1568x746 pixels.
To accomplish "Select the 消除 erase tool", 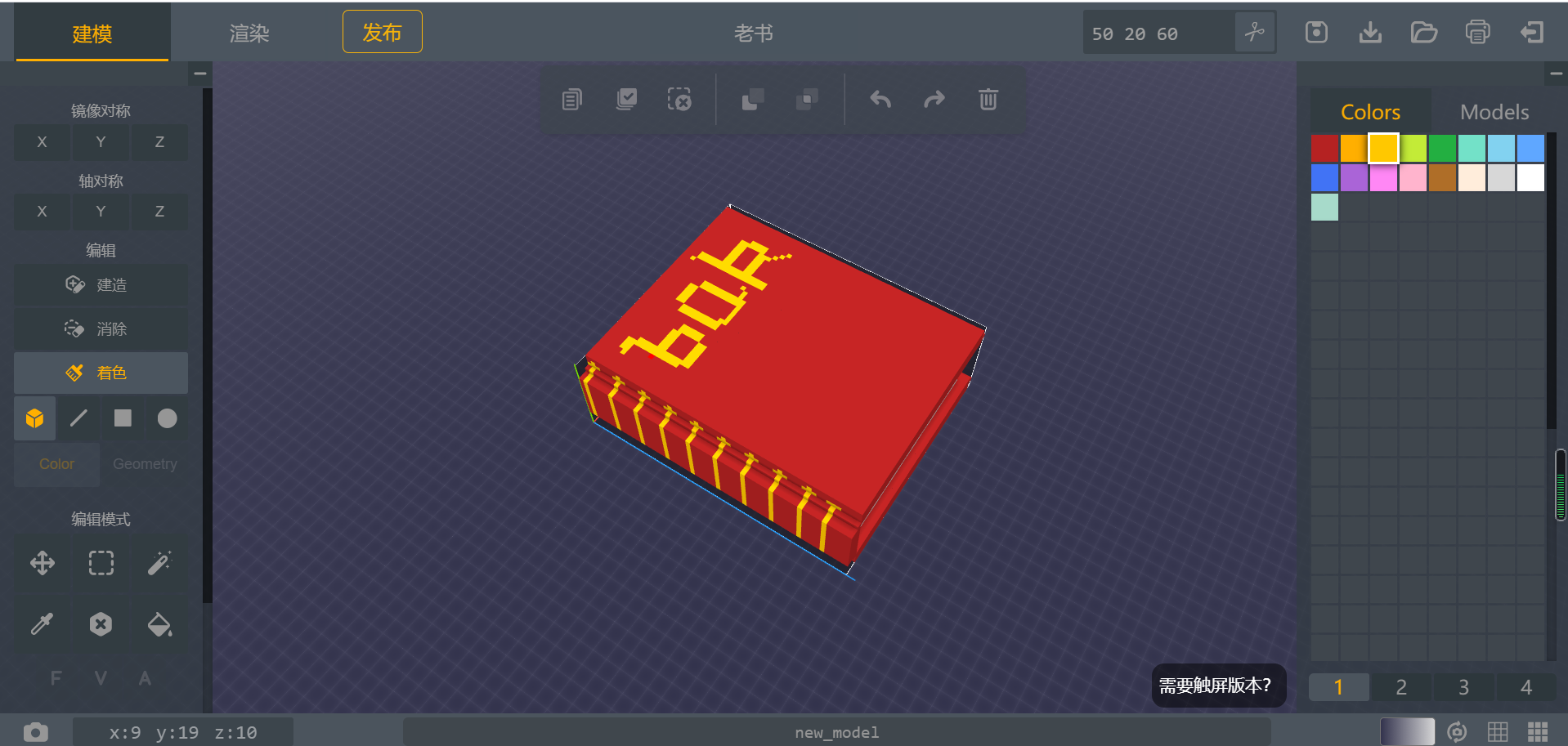I will click(101, 329).
